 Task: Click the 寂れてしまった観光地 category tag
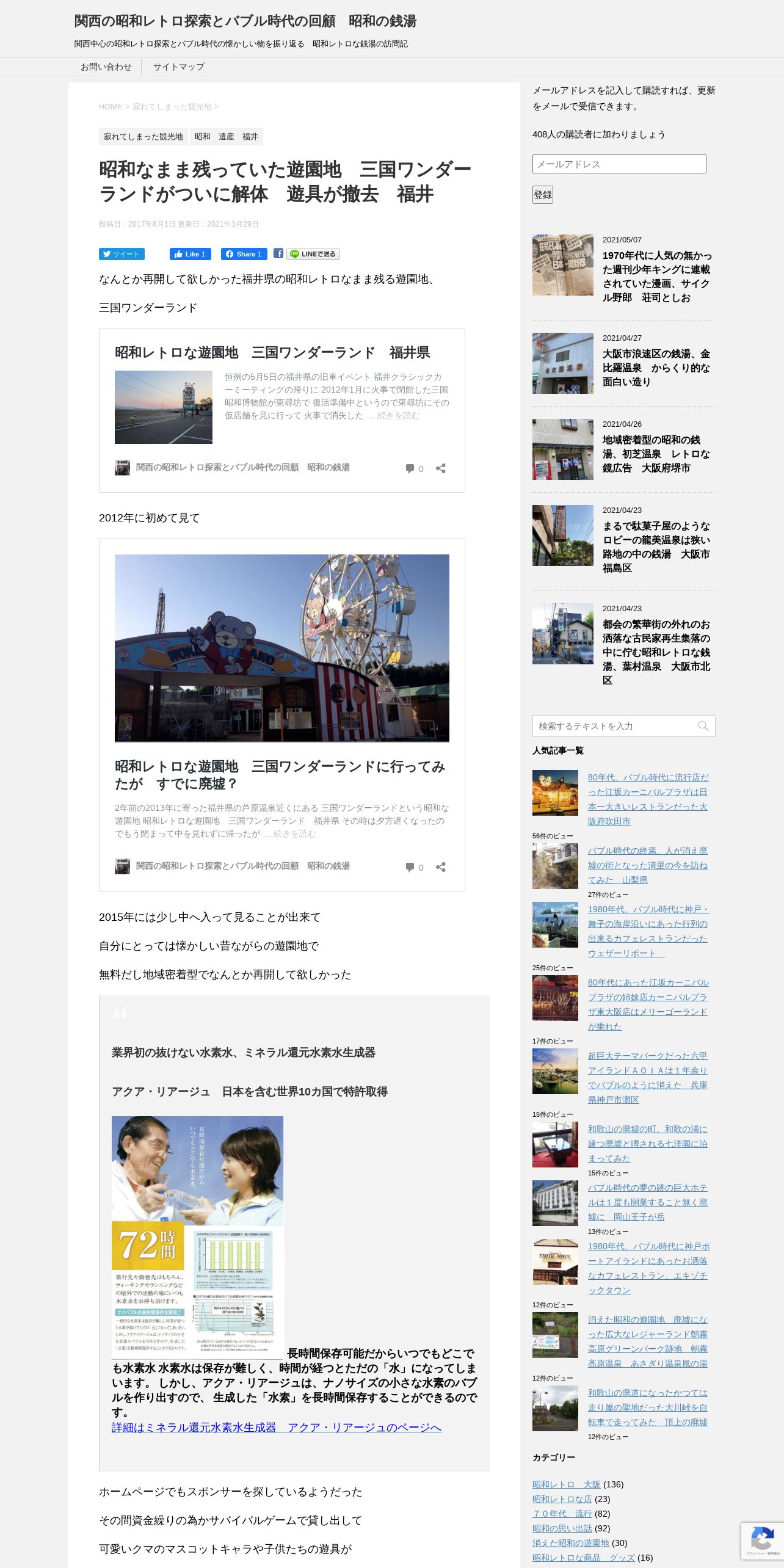click(x=143, y=136)
